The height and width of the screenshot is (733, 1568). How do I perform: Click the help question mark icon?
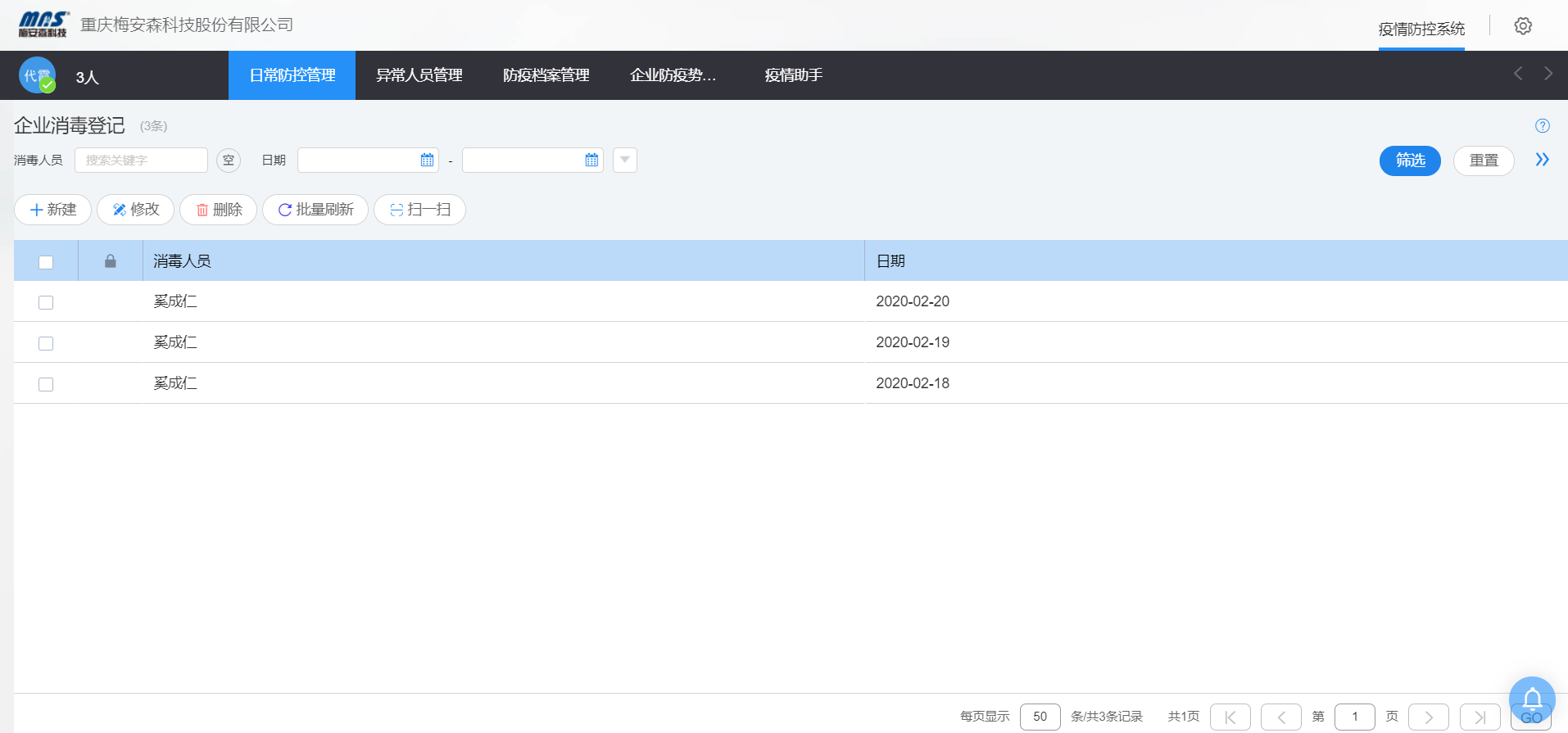pos(1542,126)
